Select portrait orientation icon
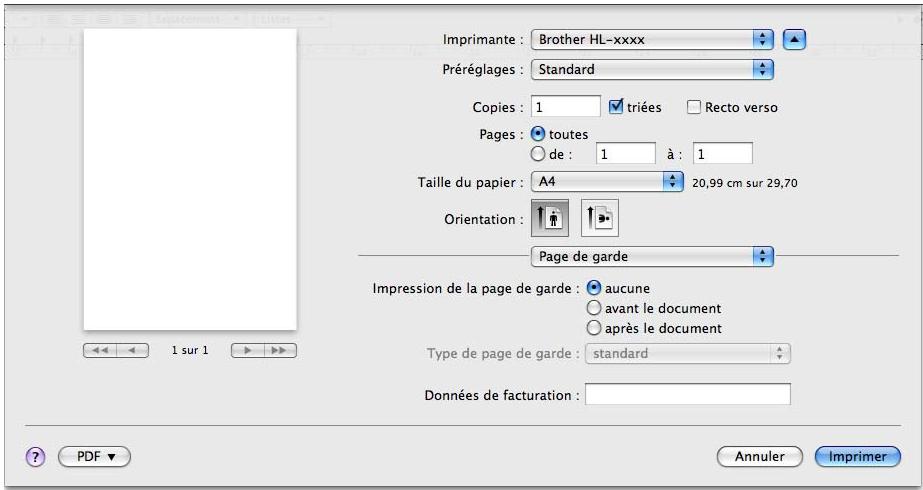Screen dimensions: 923x490 [x=550, y=218]
